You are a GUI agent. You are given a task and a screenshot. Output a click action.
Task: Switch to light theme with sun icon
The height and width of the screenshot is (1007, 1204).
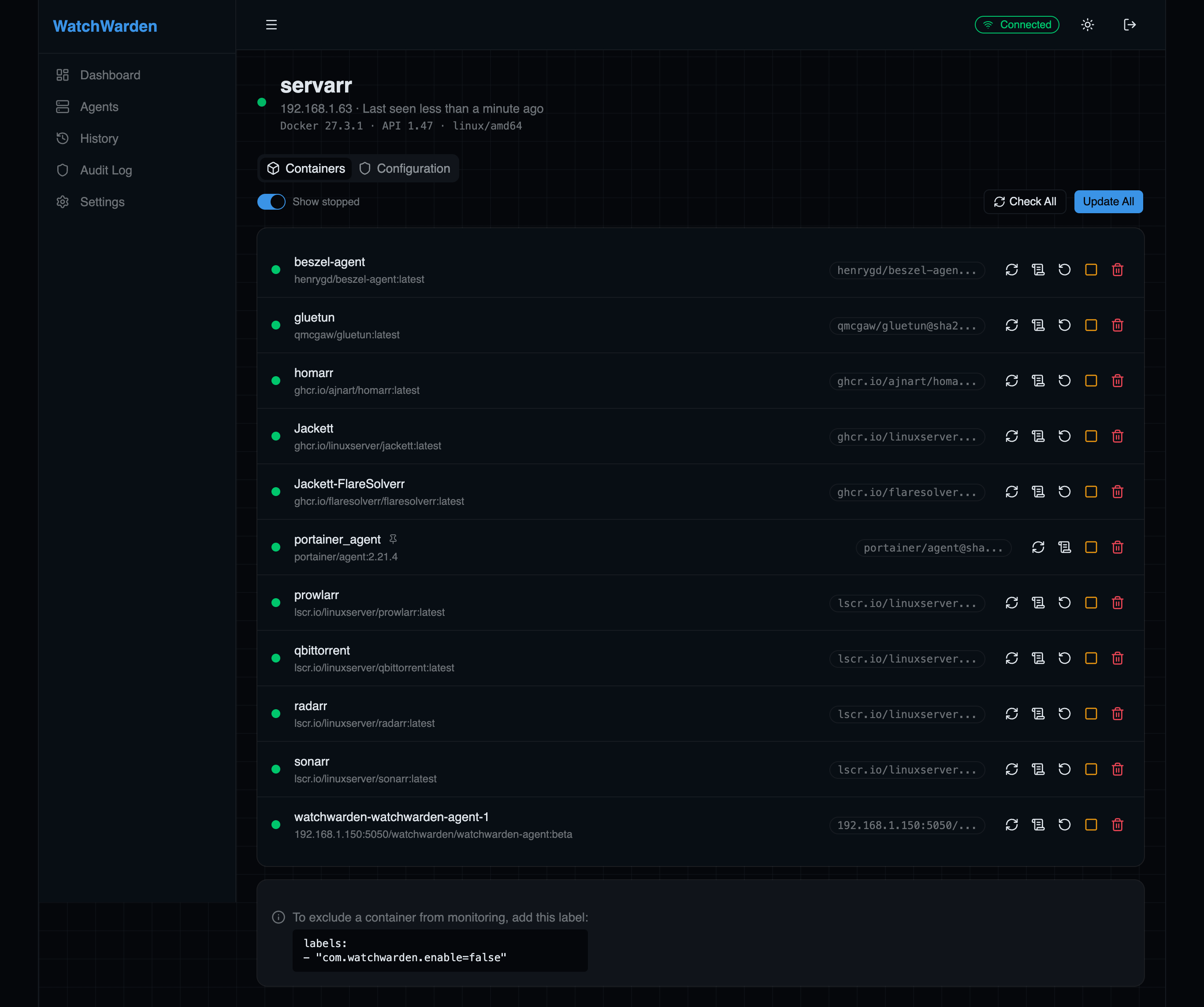1087,25
